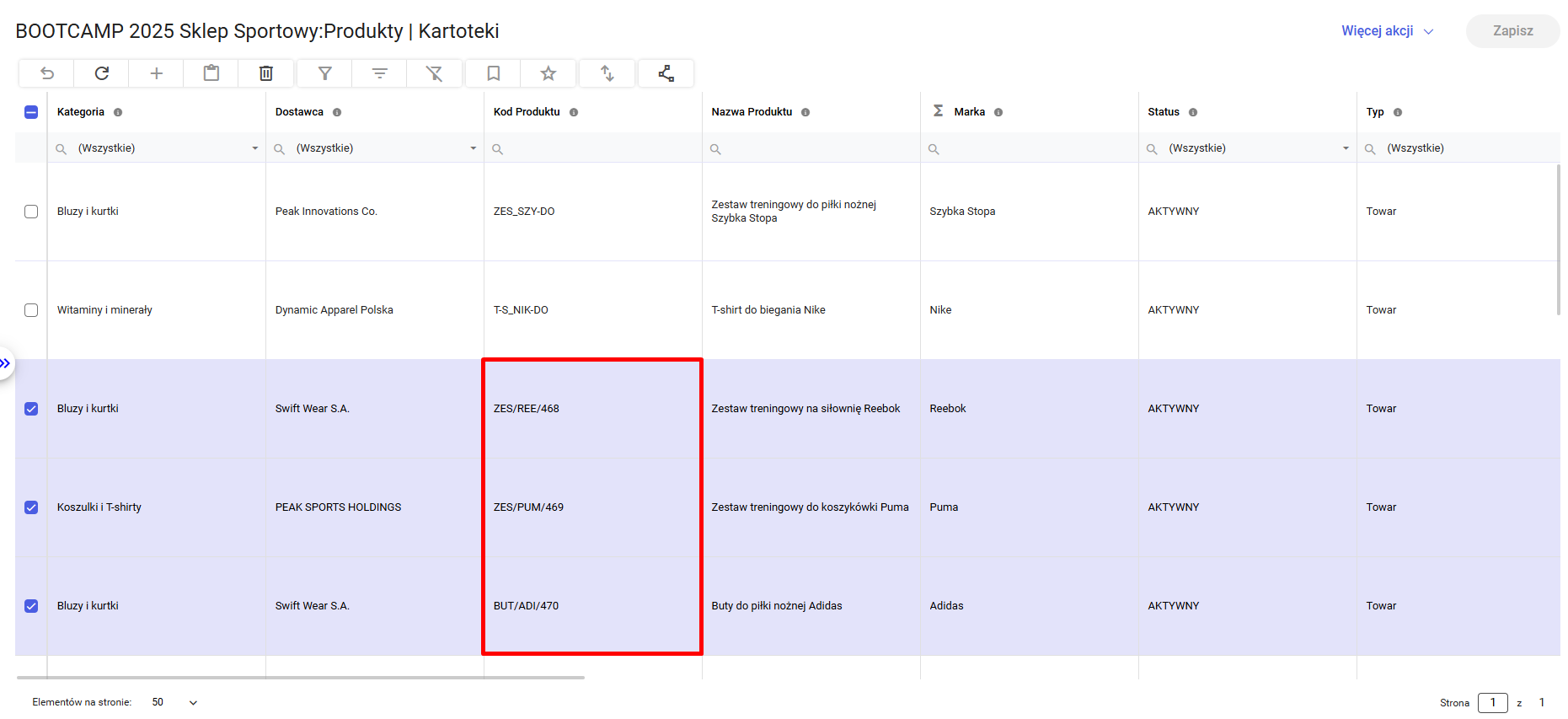Open the hierarchy graph icon in toolbar
This screenshot has width=1568, height=719.
tap(666, 73)
